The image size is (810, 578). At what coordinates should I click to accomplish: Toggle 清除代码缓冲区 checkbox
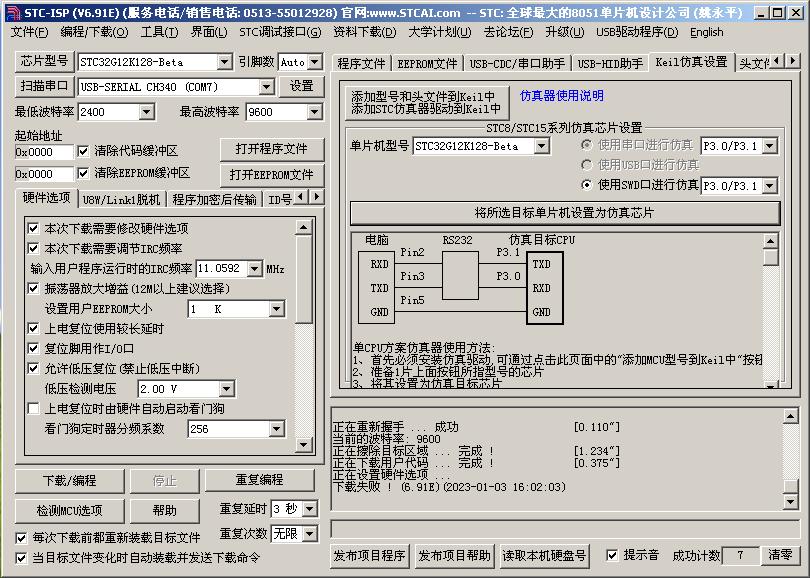tap(83, 151)
